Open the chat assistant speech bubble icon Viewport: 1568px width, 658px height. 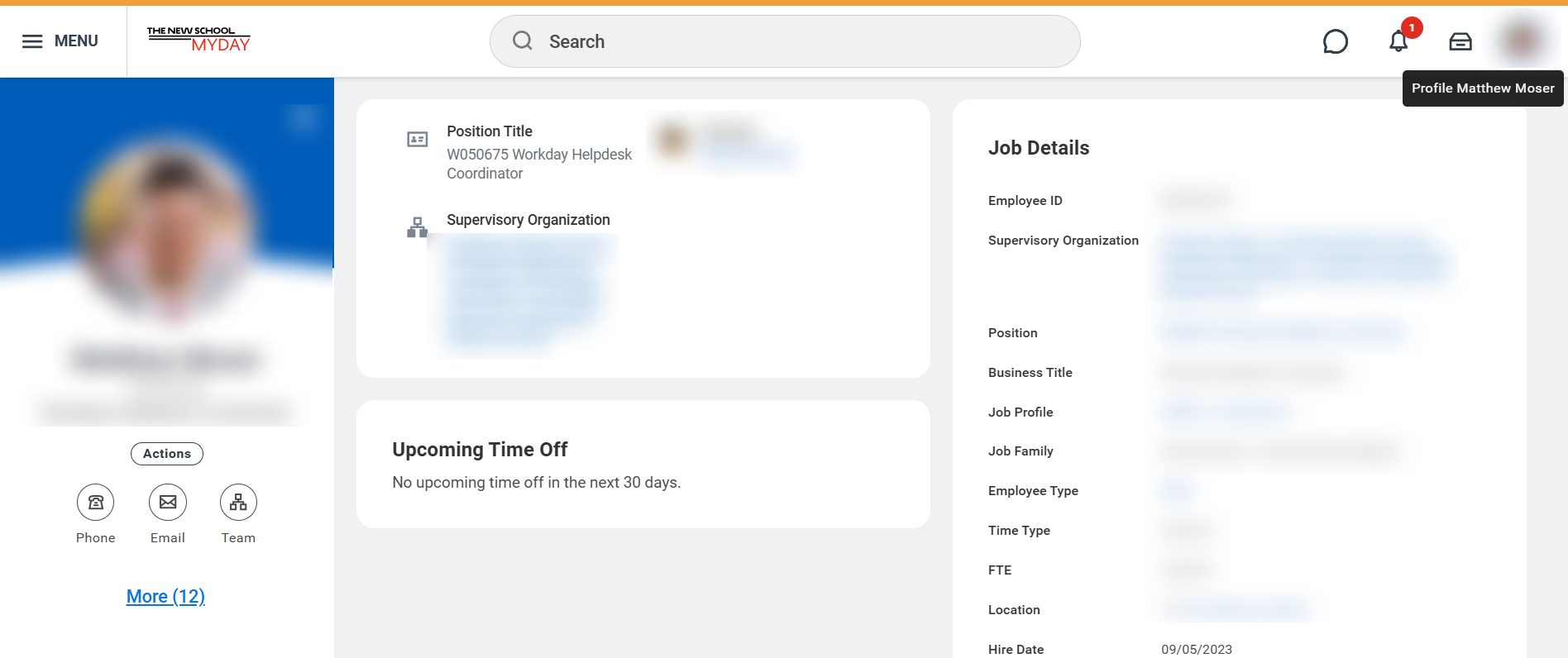tap(1335, 41)
